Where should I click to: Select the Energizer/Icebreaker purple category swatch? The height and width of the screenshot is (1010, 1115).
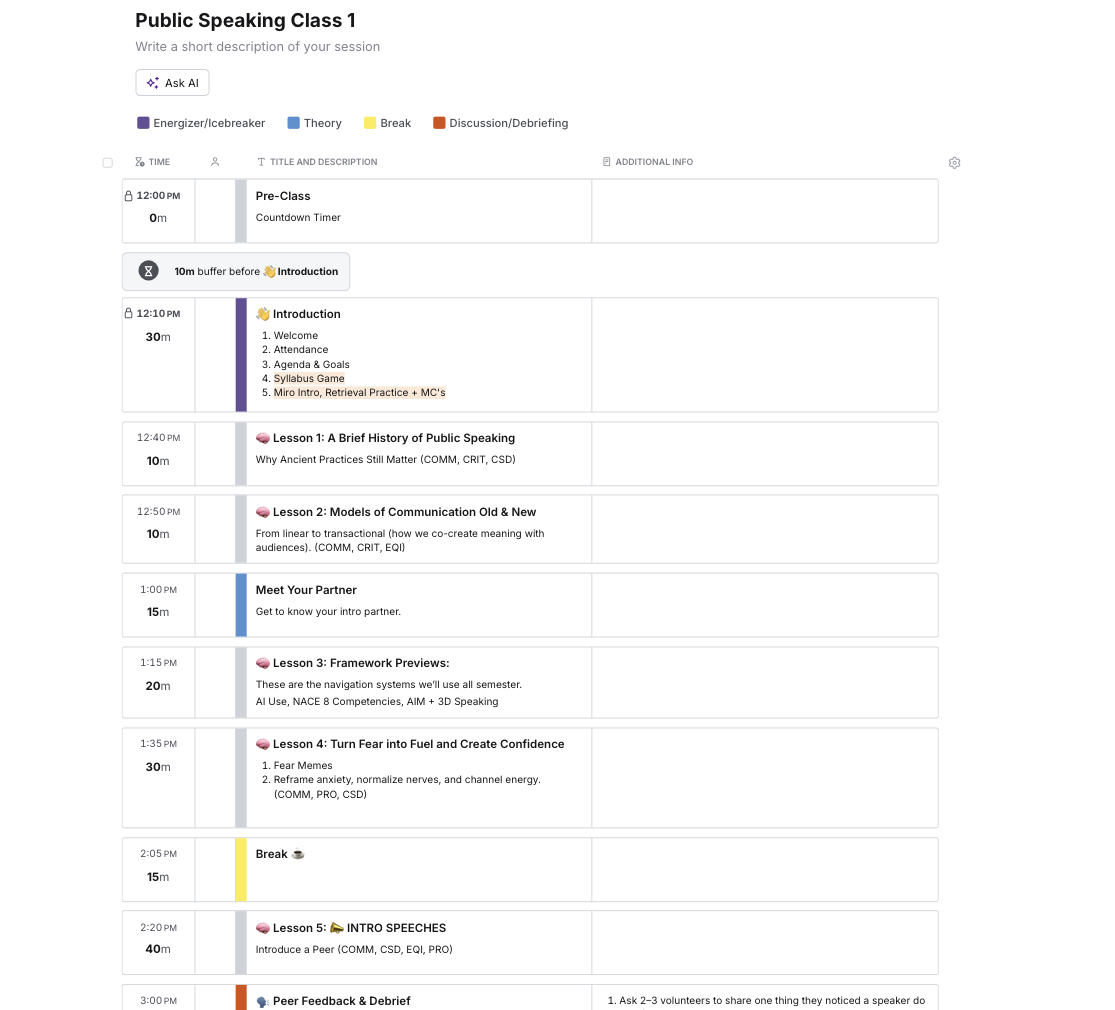pyautogui.click(x=143, y=123)
